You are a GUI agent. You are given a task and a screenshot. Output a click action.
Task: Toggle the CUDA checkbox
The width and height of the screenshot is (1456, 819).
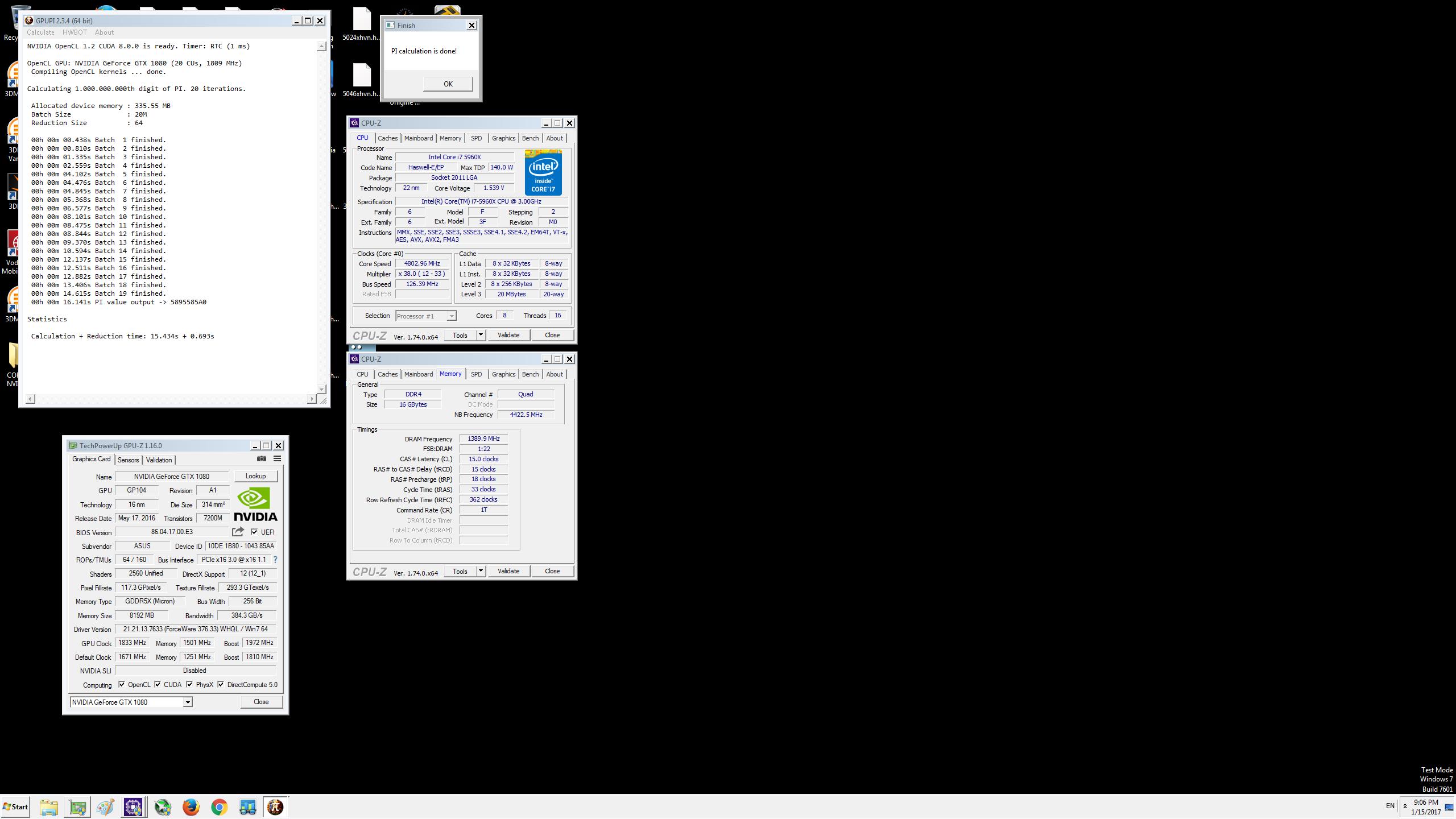[x=158, y=684]
